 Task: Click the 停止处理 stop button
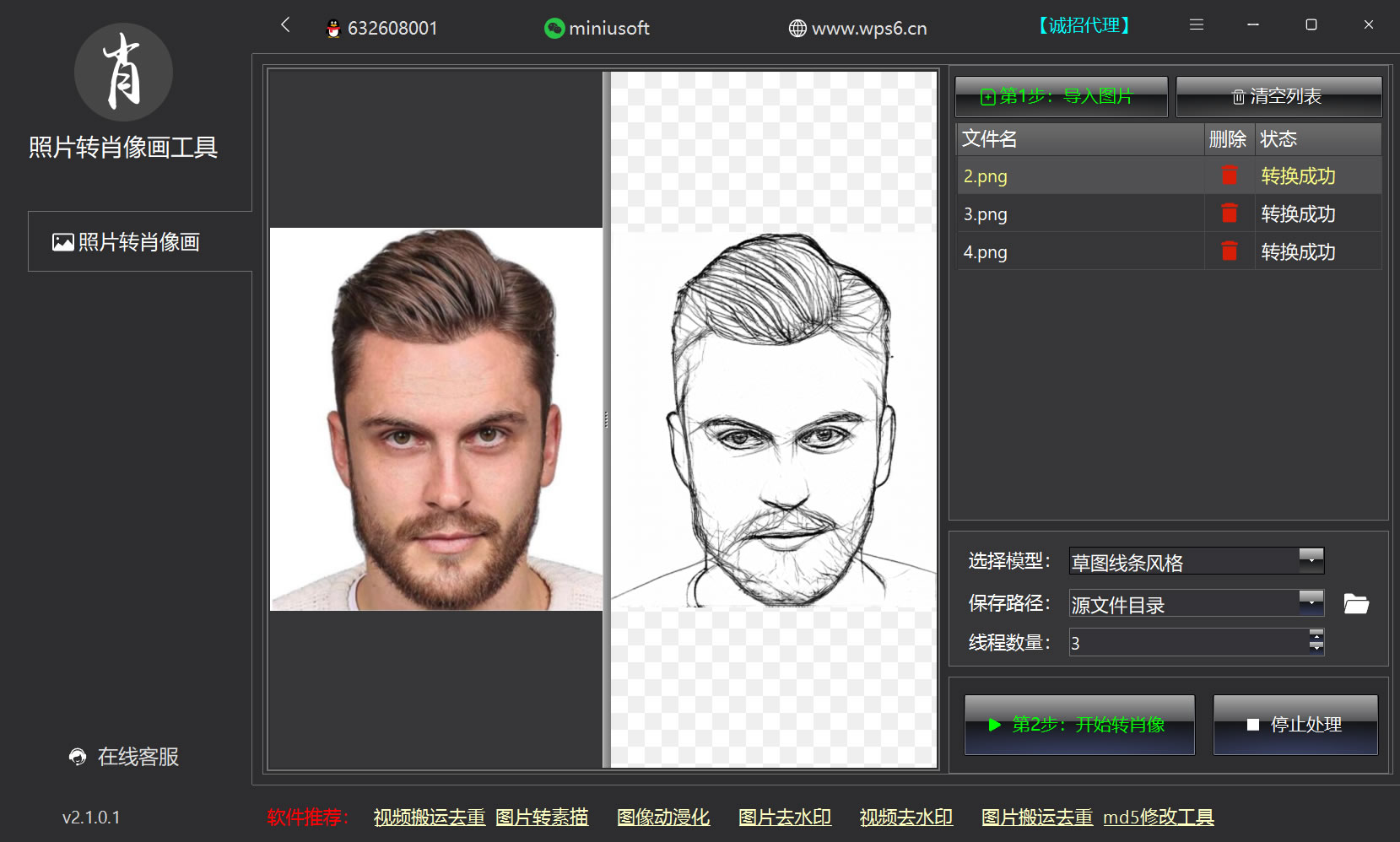(1295, 725)
